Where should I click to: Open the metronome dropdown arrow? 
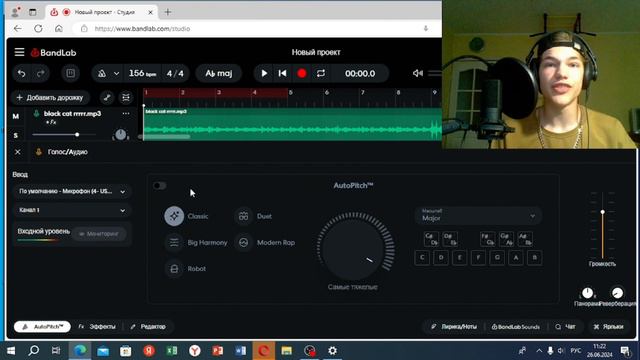click(116, 73)
